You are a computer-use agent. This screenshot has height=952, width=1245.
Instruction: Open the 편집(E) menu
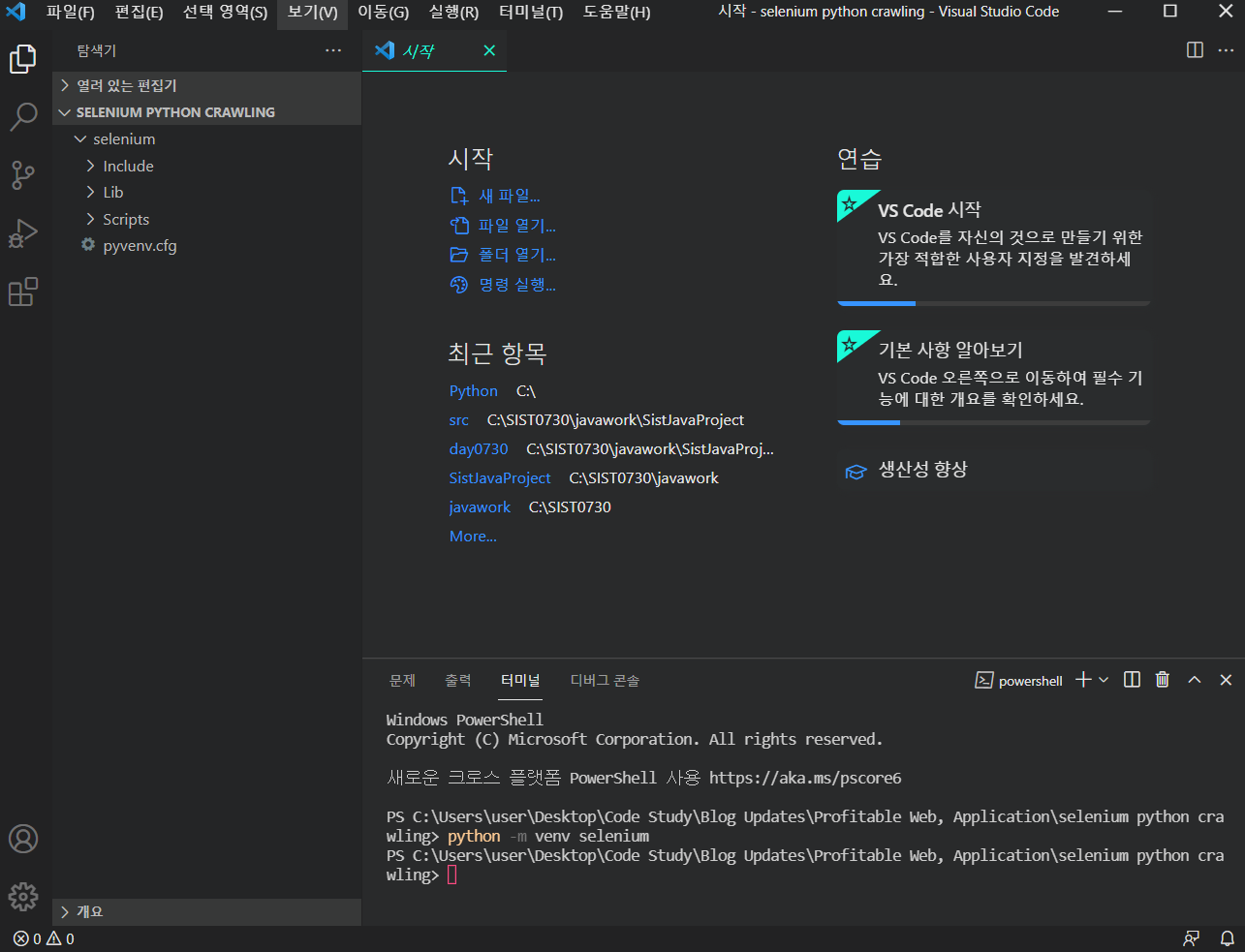139,12
